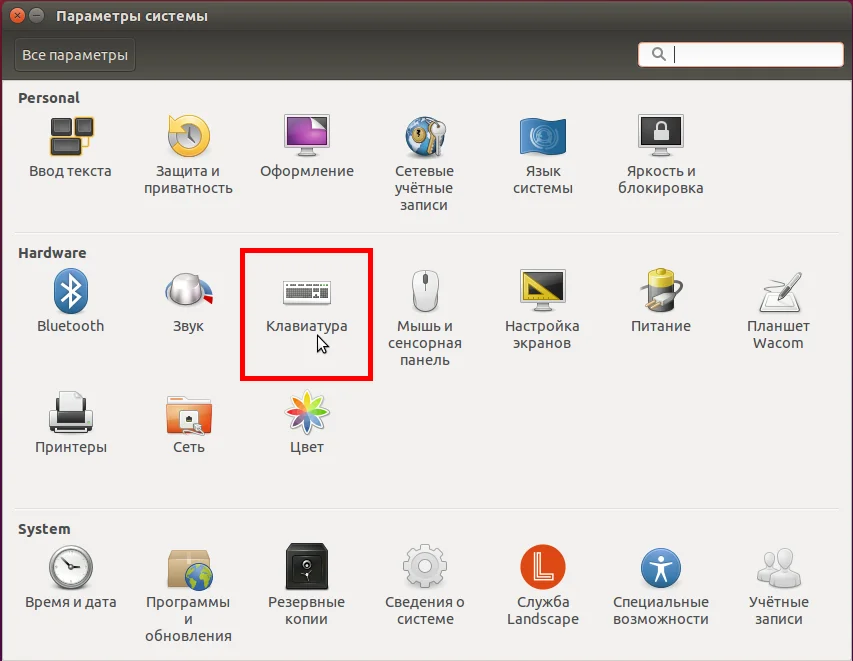This screenshot has height=661, width=853.
Task: Click the Сеть text label
Action: 189,447
